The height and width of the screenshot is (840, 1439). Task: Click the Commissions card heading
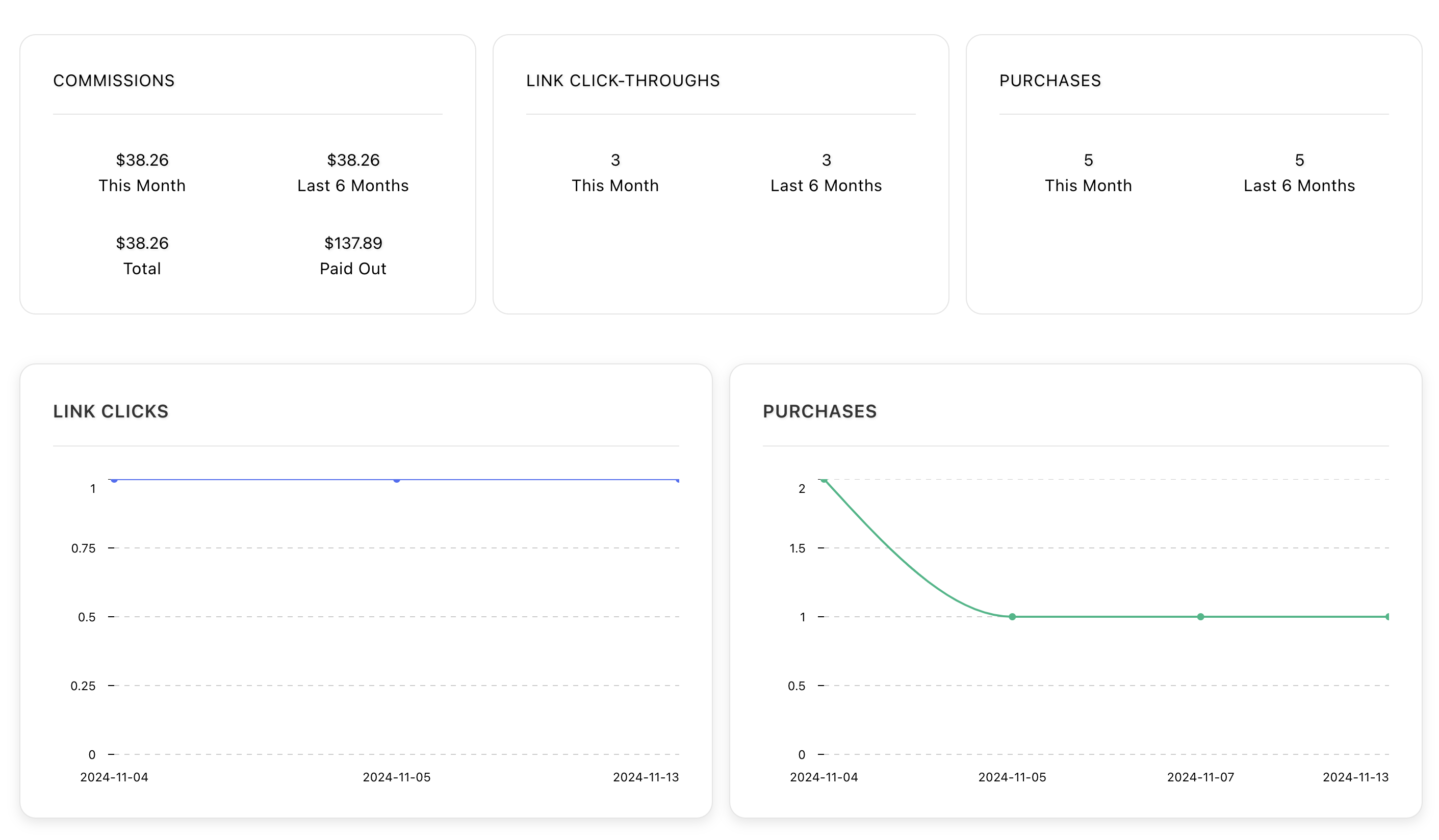pyautogui.click(x=114, y=81)
